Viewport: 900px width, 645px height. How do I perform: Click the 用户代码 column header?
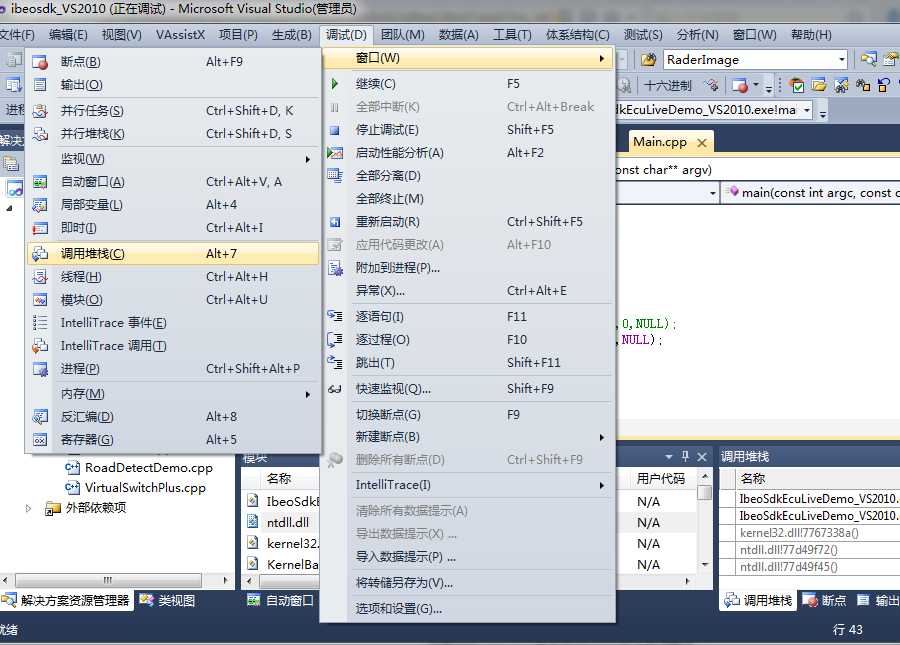(660, 479)
